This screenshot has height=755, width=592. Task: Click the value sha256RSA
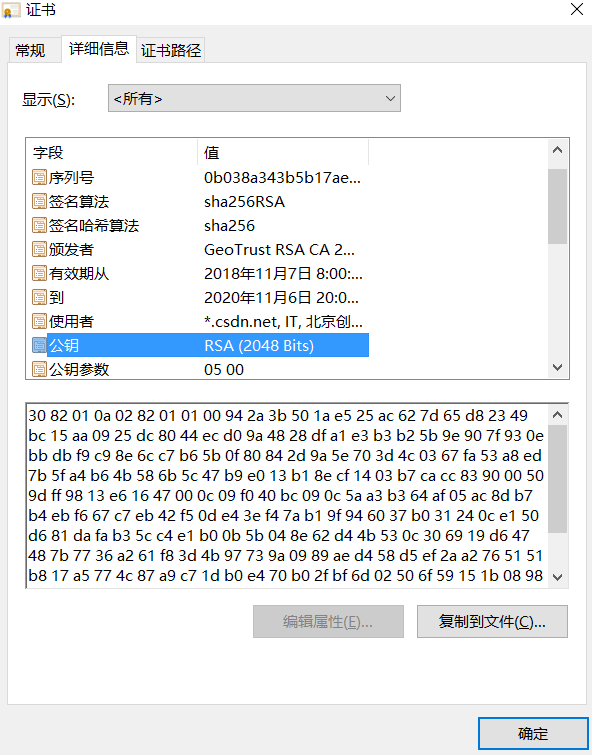(x=244, y=202)
